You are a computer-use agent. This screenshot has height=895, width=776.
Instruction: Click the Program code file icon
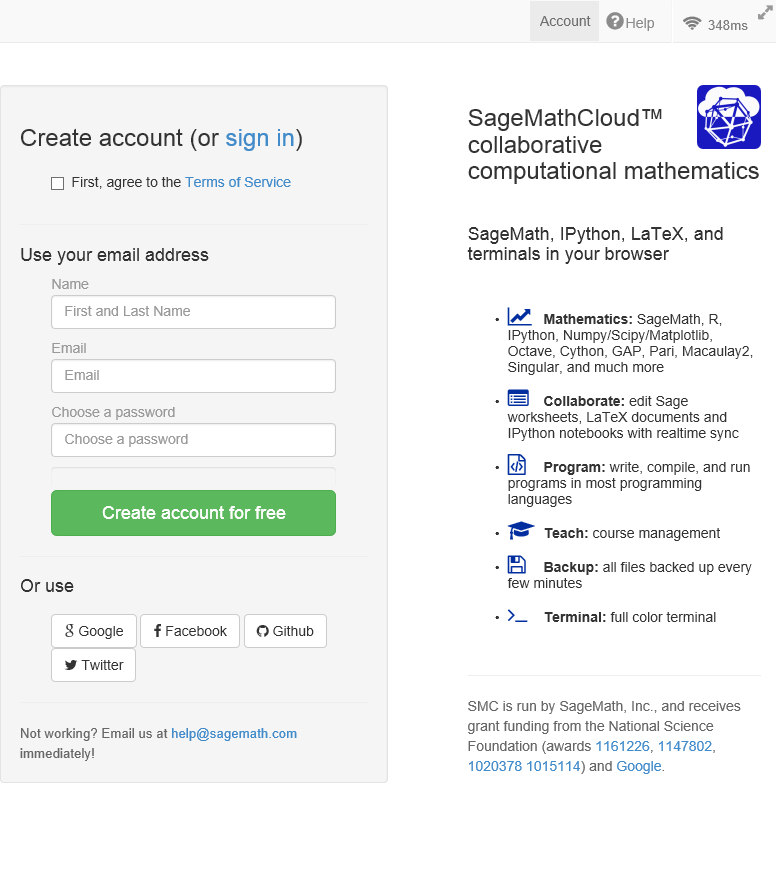(x=517, y=465)
